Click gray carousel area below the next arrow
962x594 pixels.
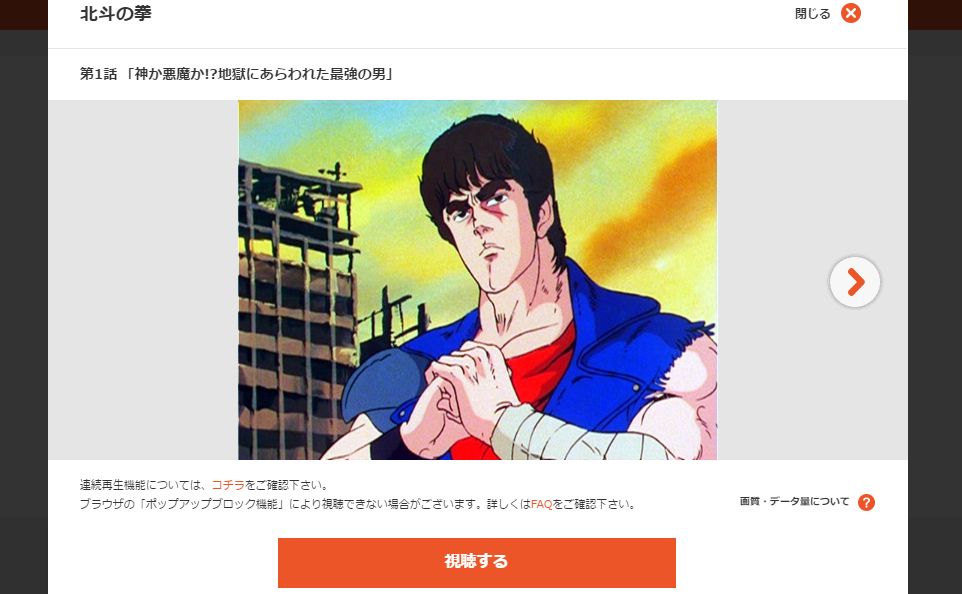point(855,380)
